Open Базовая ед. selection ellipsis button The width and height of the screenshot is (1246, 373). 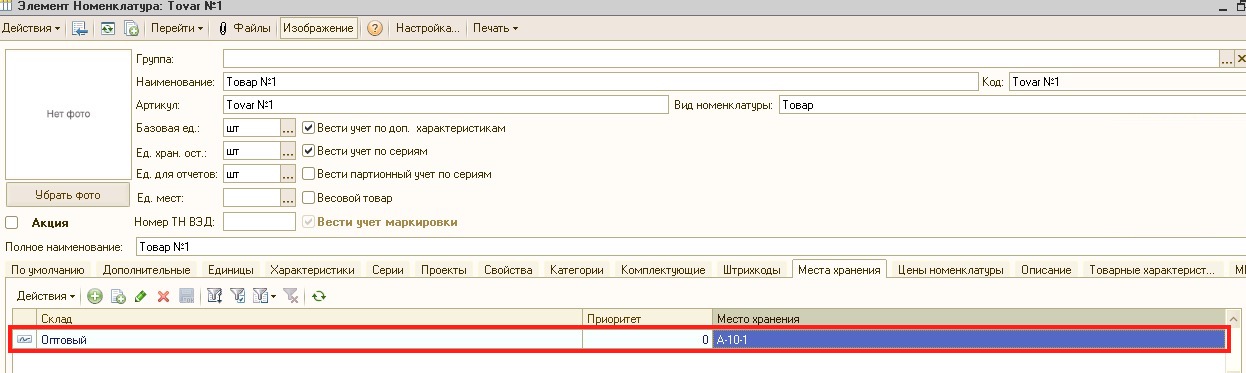[x=288, y=128]
